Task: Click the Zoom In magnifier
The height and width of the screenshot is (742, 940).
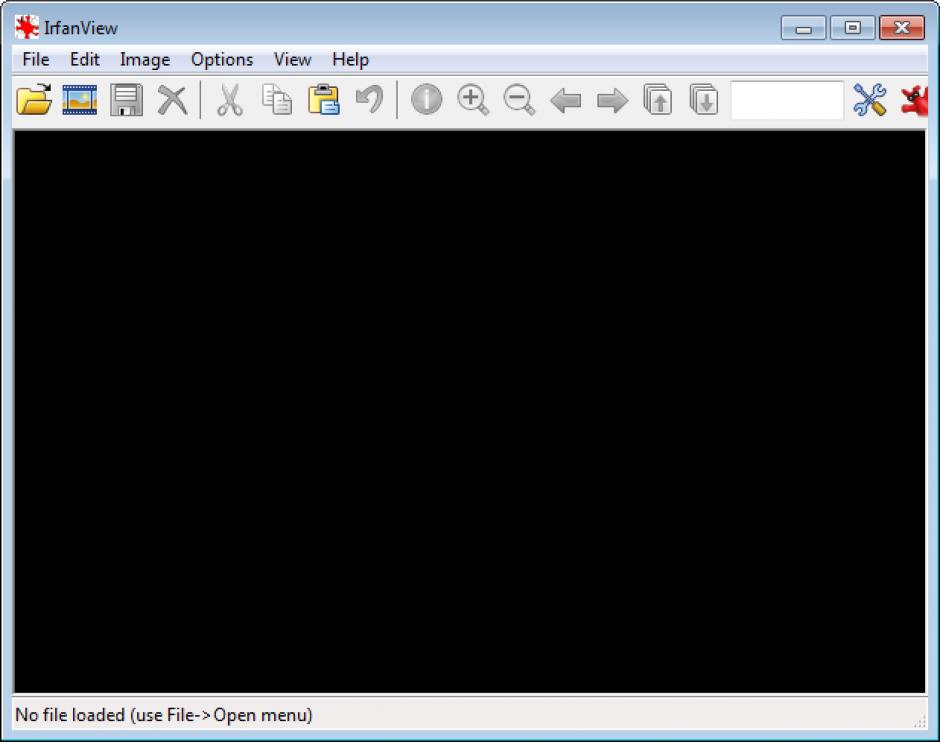Action: pyautogui.click(x=473, y=100)
